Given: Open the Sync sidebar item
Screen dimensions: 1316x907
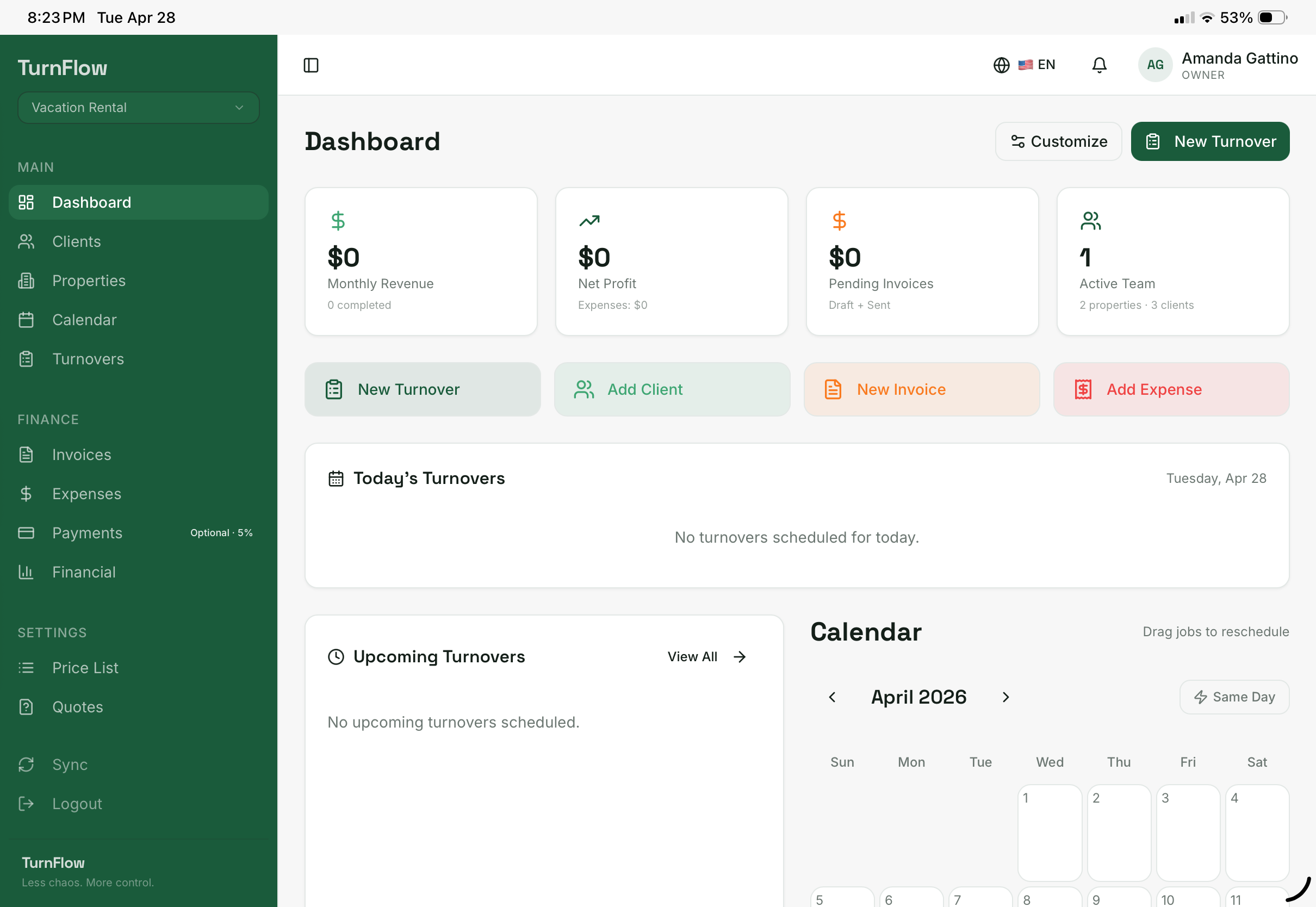Looking at the screenshot, I should tap(69, 765).
